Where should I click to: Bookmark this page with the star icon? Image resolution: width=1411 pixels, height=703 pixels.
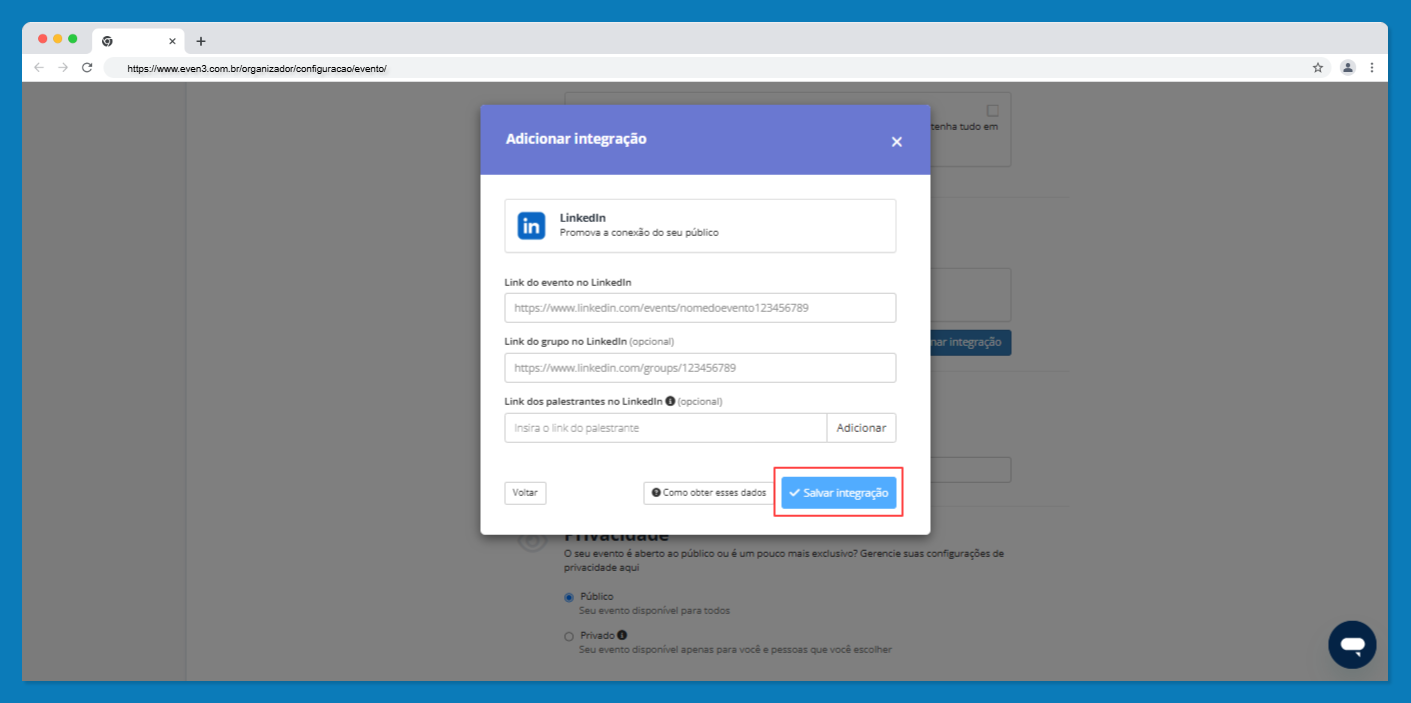(1318, 68)
